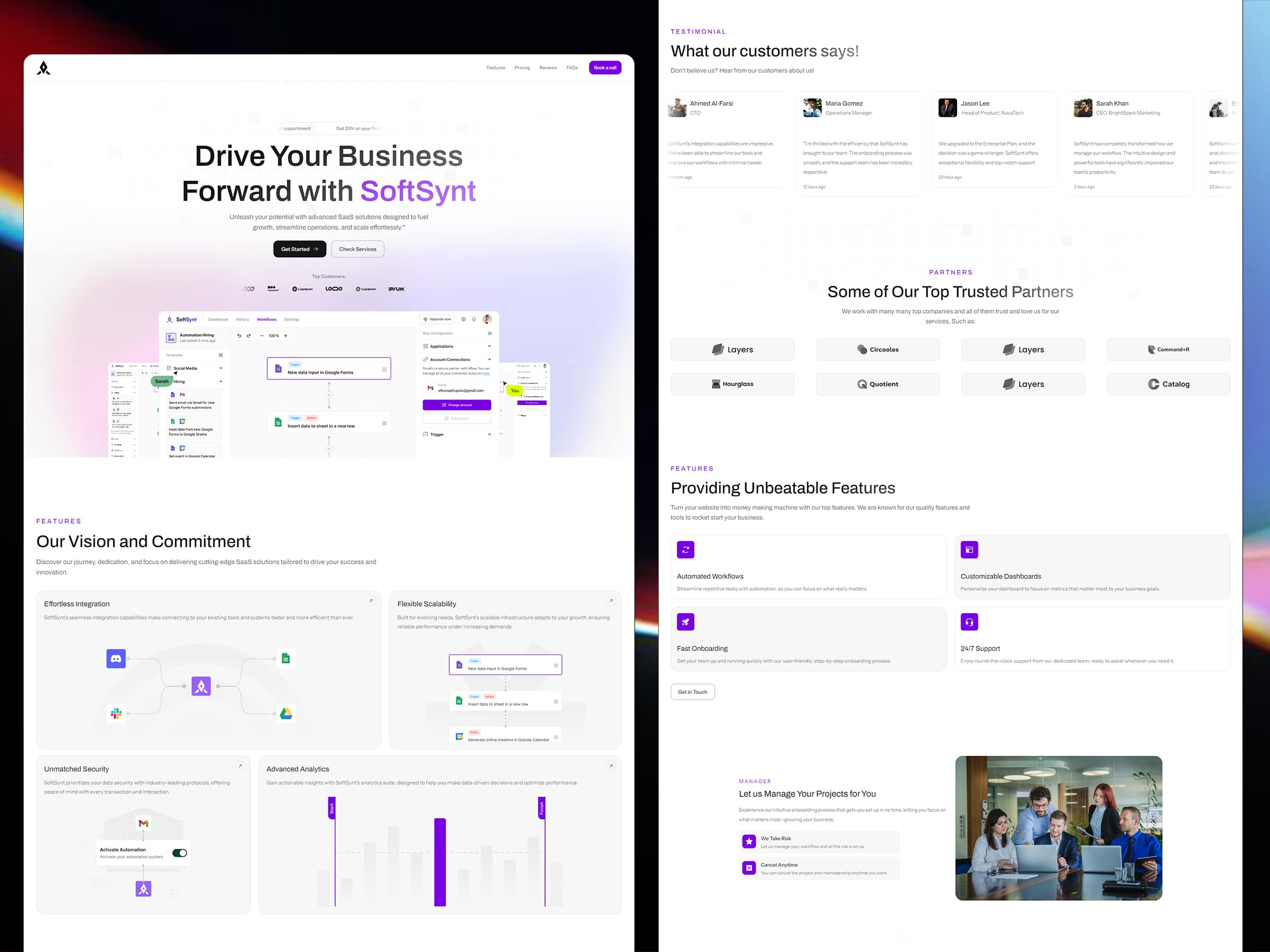Click the central SoftSynt hub icon in Effortless Integration

[201, 686]
